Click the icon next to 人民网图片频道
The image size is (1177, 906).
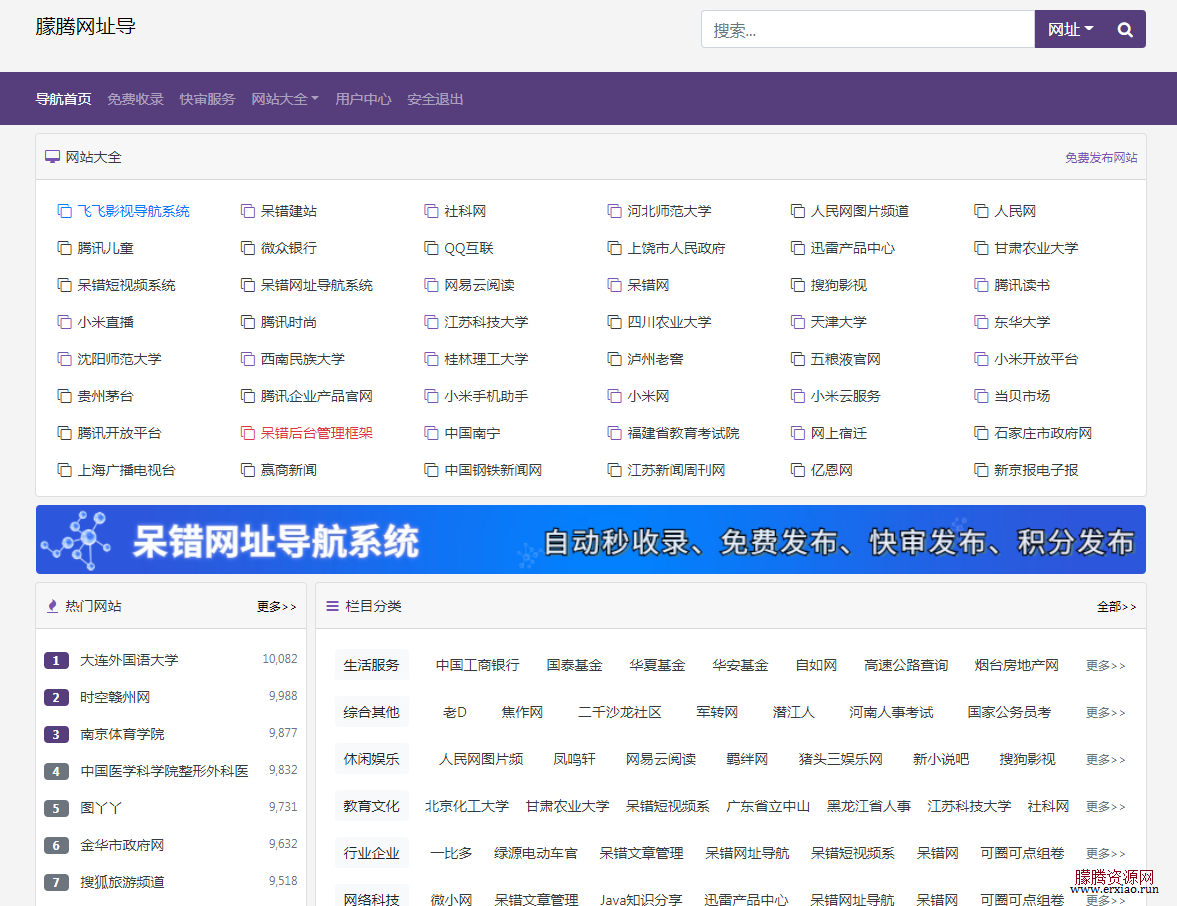(798, 212)
